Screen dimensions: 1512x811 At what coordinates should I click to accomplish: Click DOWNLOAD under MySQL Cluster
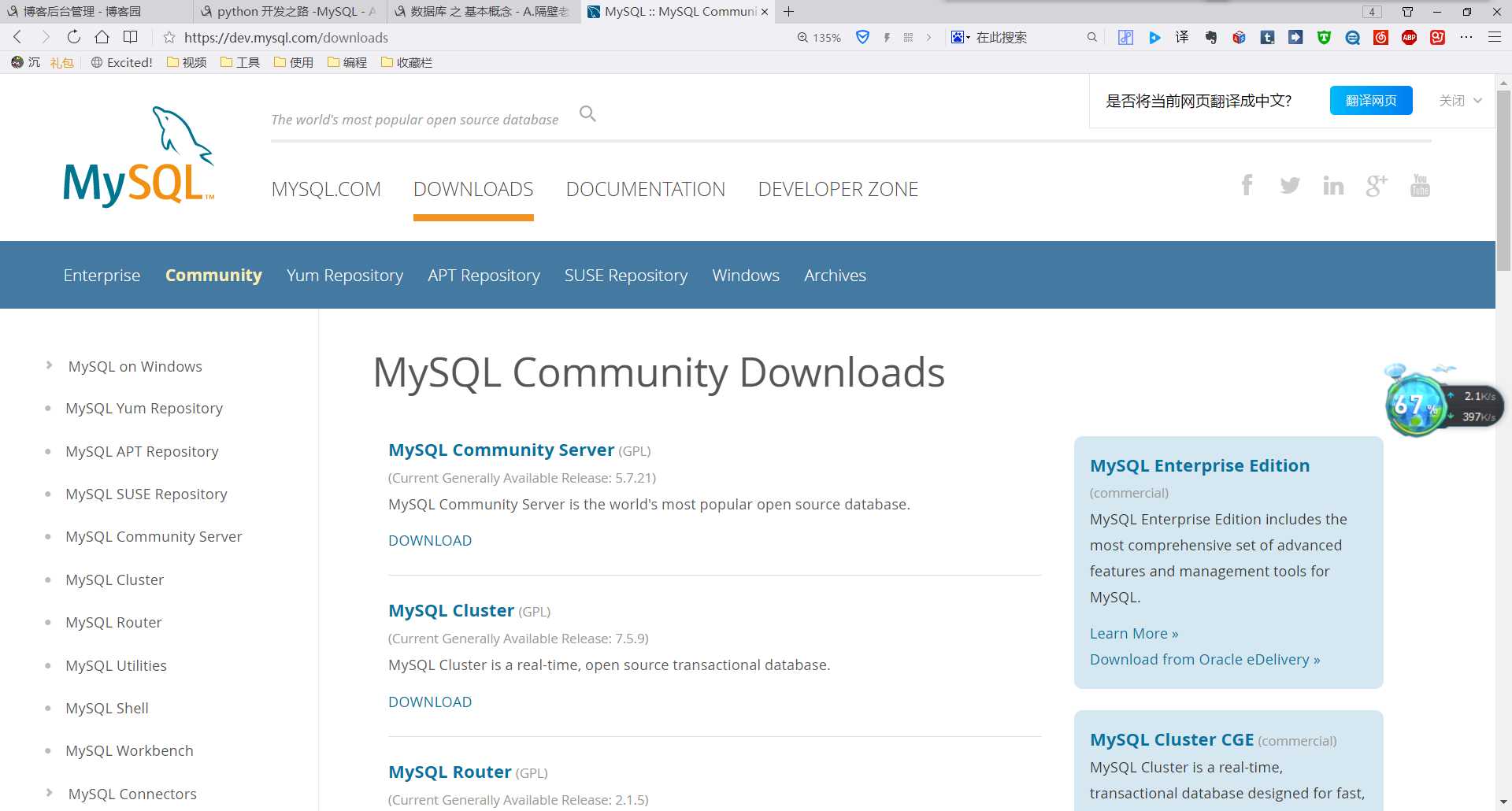pos(430,702)
